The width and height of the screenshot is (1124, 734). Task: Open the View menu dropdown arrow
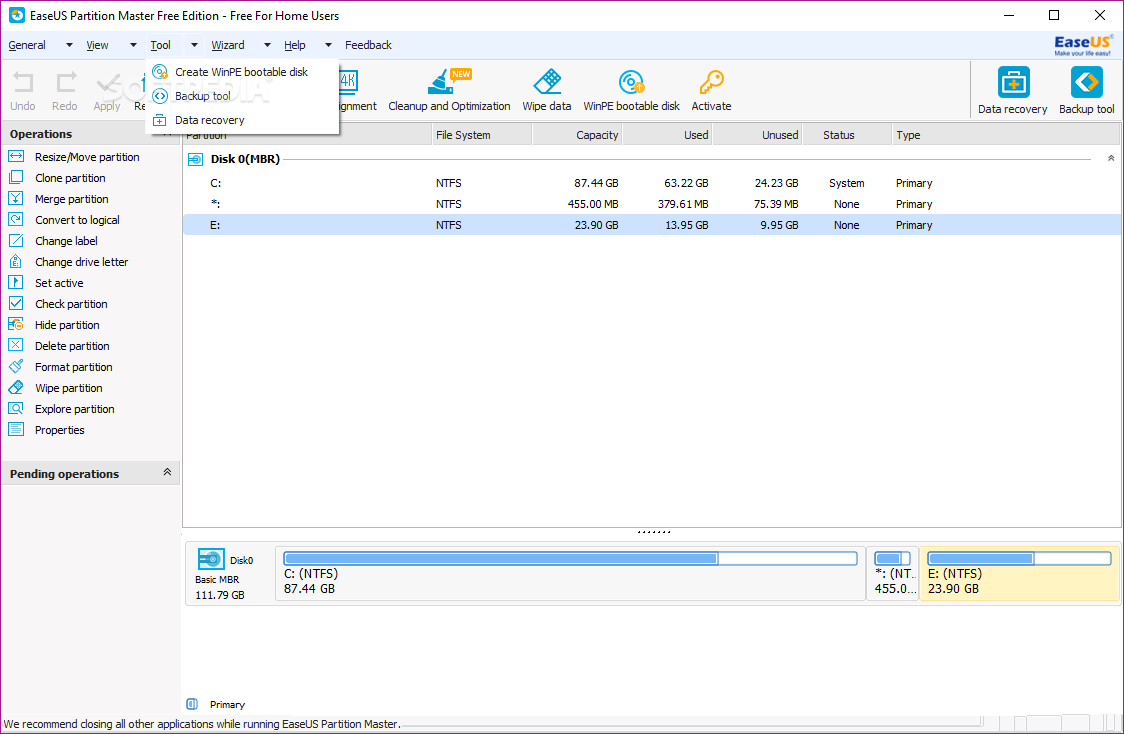(133, 45)
